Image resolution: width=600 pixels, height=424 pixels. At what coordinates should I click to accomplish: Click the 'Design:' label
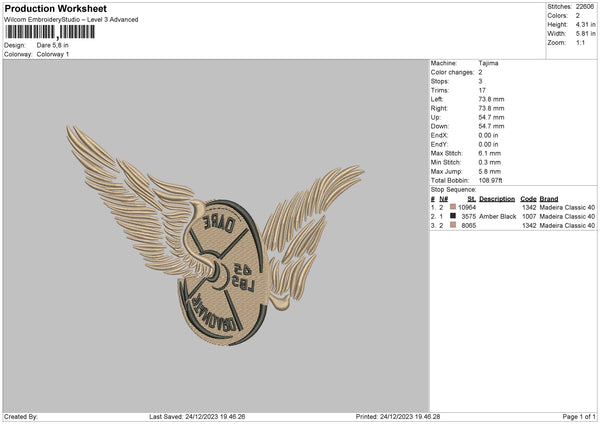click(15, 45)
